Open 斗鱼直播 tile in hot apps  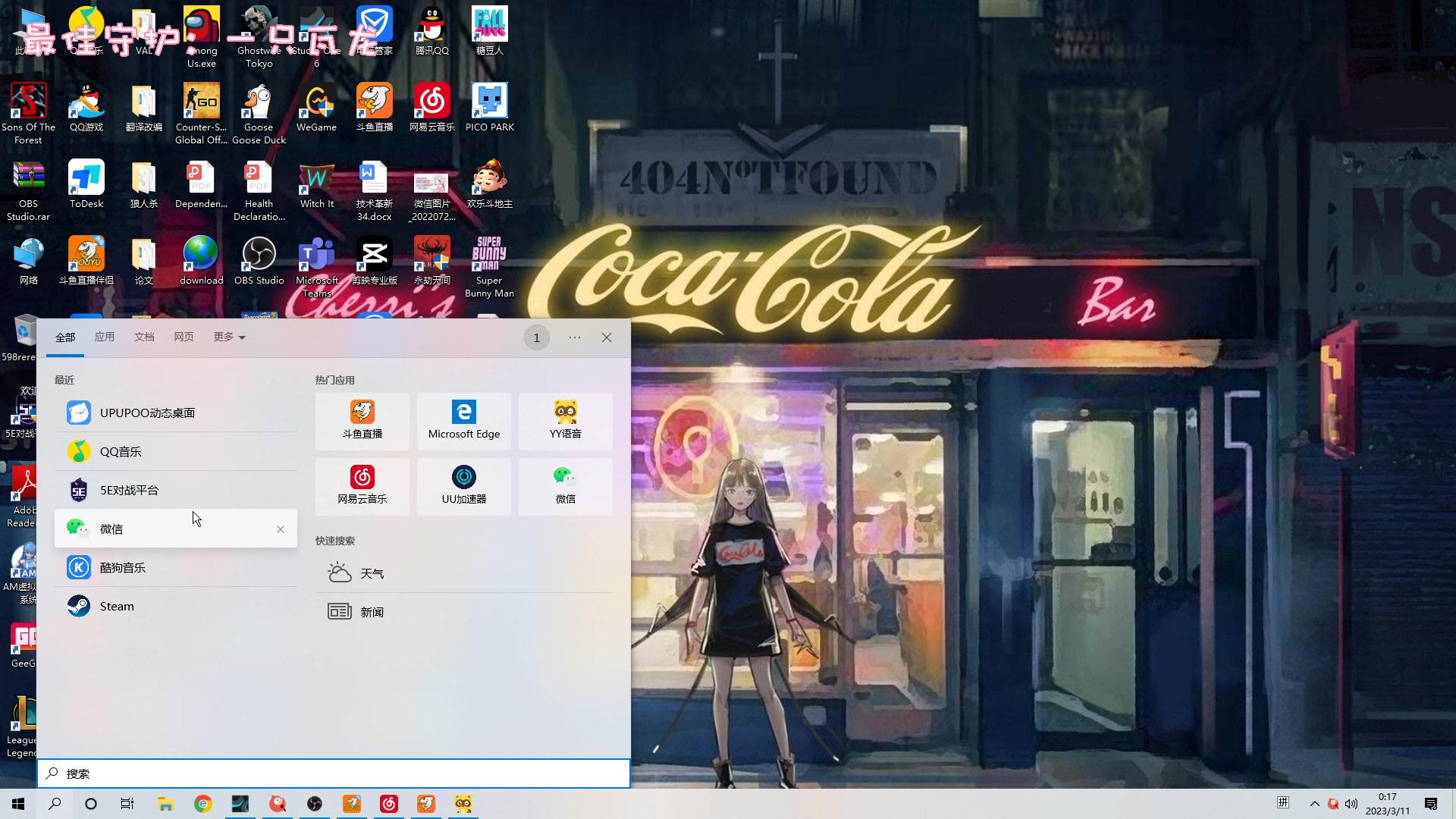(x=362, y=421)
